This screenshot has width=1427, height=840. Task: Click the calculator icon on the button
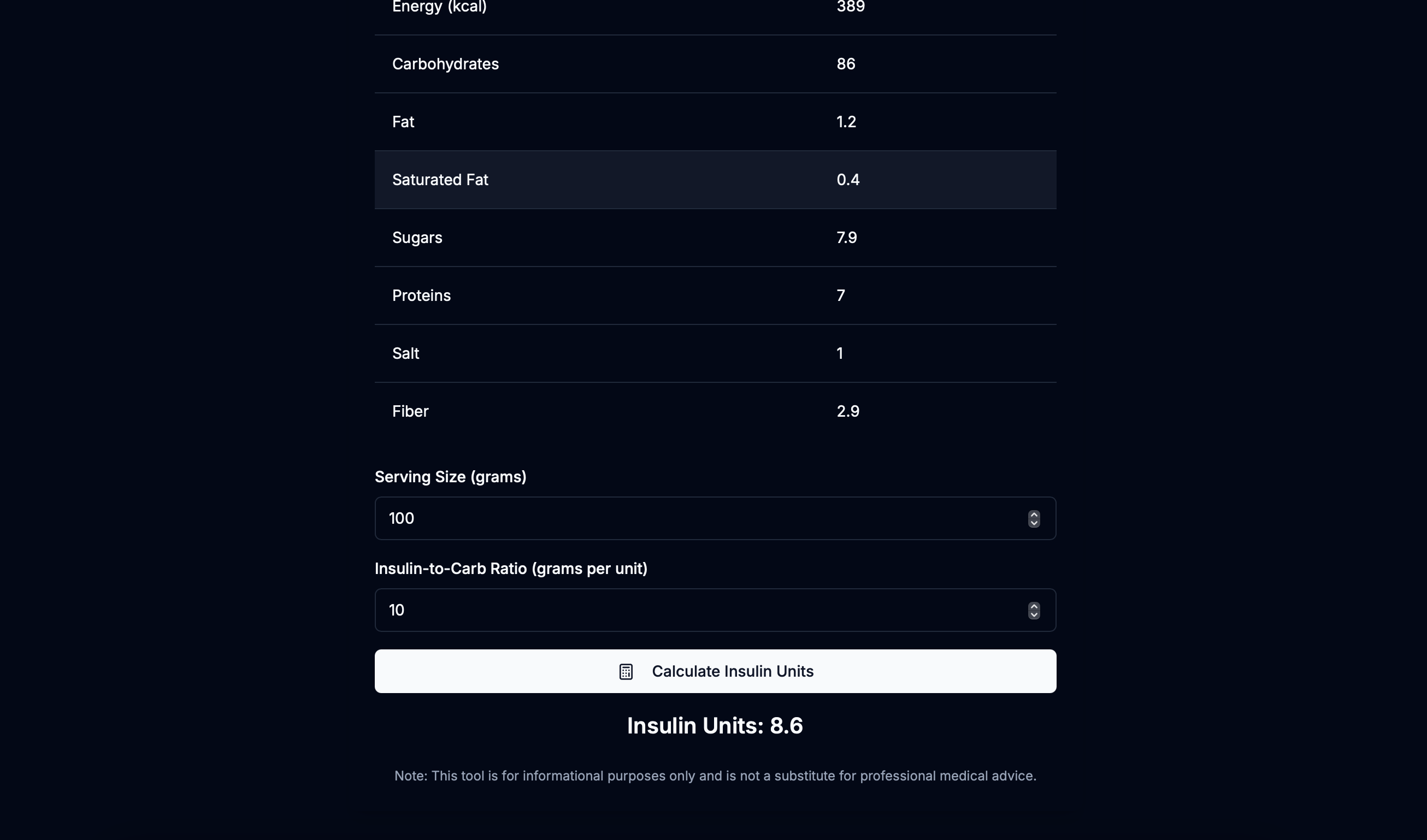[x=626, y=672]
